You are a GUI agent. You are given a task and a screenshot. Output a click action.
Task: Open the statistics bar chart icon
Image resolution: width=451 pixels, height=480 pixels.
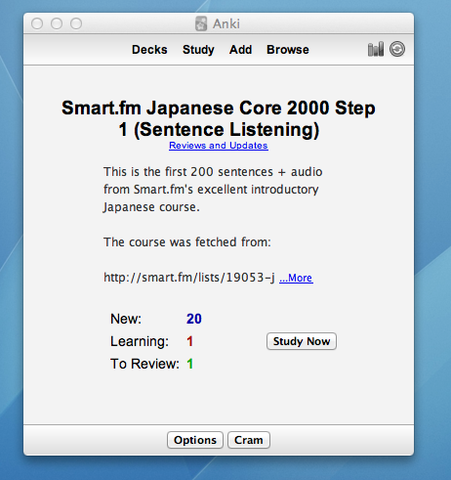tap(376, 49)
